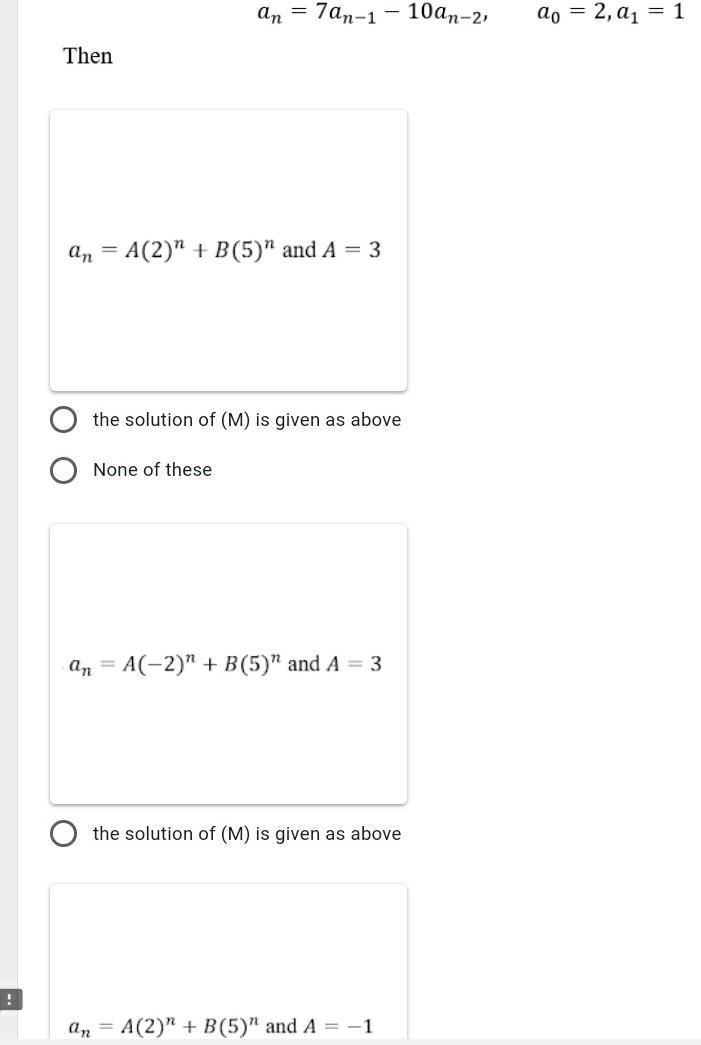Click the bottom partially visible formula card
Viewport: 701px width, 1045px height.
228,960
